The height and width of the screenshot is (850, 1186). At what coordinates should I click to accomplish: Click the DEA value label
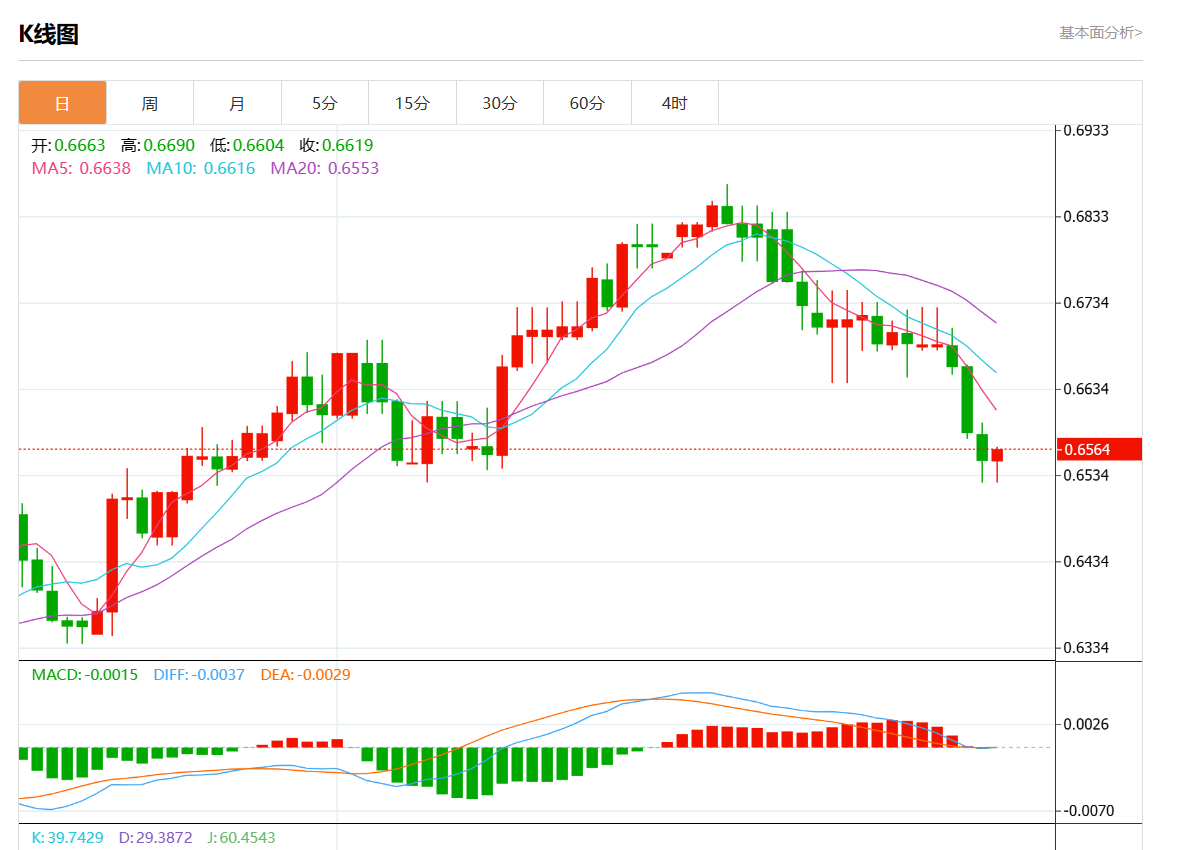[x=305, y=675]
